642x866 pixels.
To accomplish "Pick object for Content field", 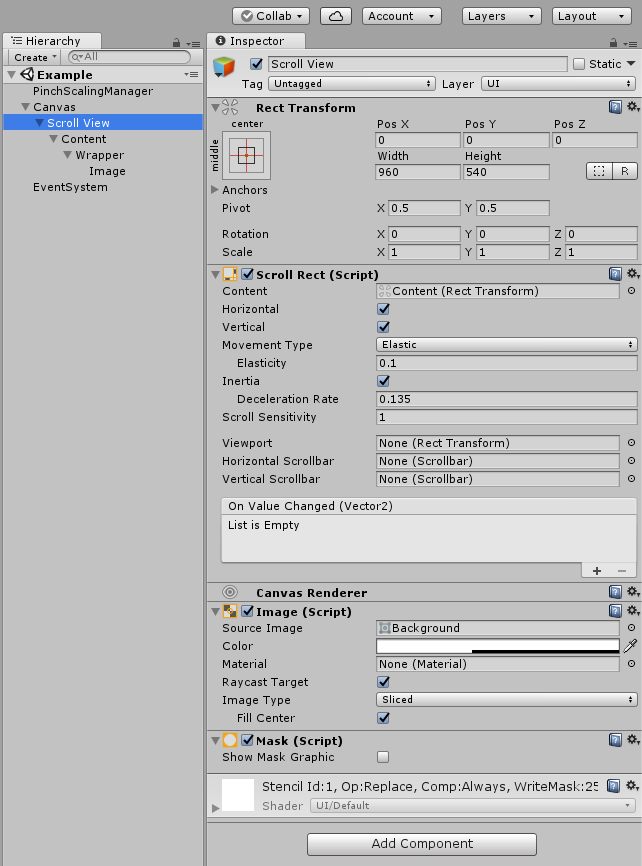I will click(632, 291).
